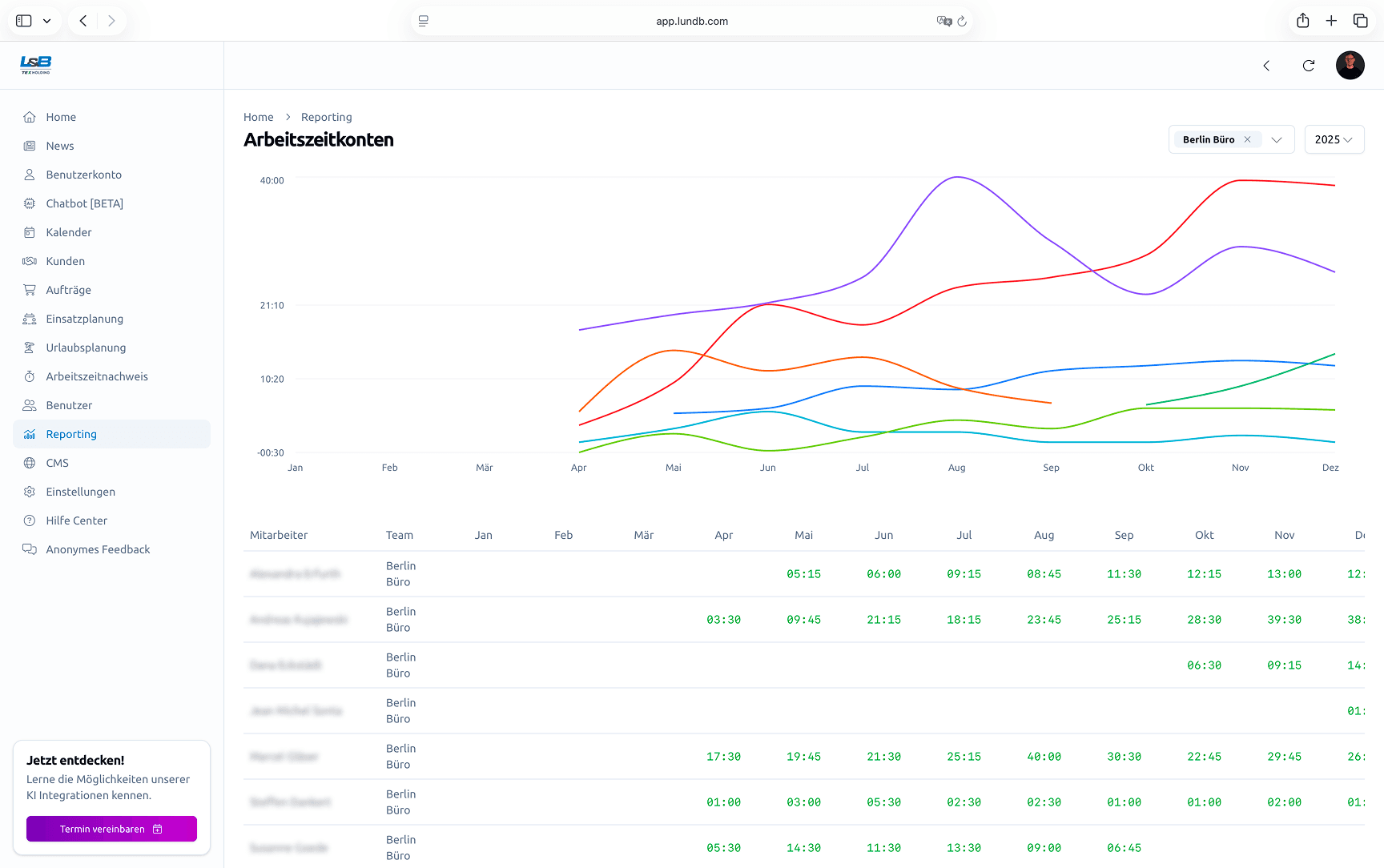Open a new browser tab with plus icon
The height and width of the screenshot is (868, 1384).
1331,21
